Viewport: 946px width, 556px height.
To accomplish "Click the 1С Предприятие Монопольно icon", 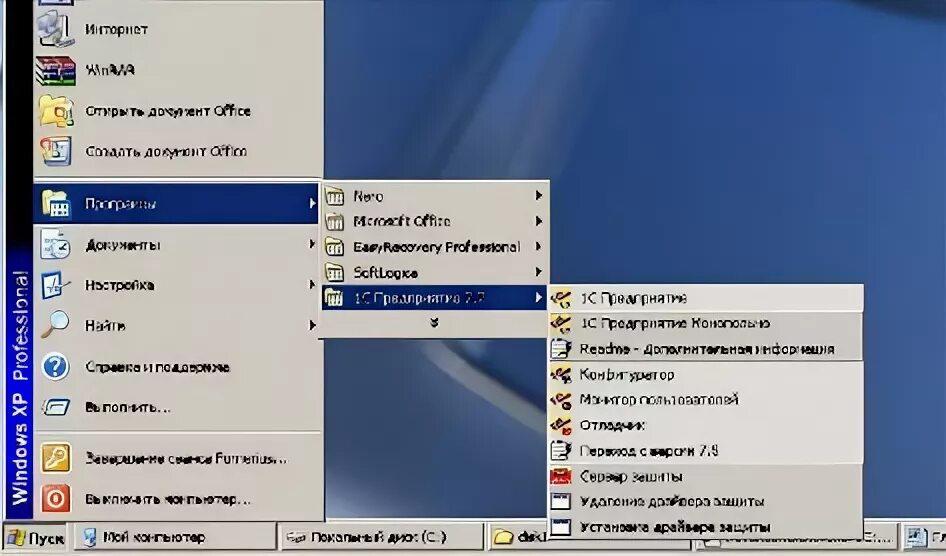I will point(561,324).
